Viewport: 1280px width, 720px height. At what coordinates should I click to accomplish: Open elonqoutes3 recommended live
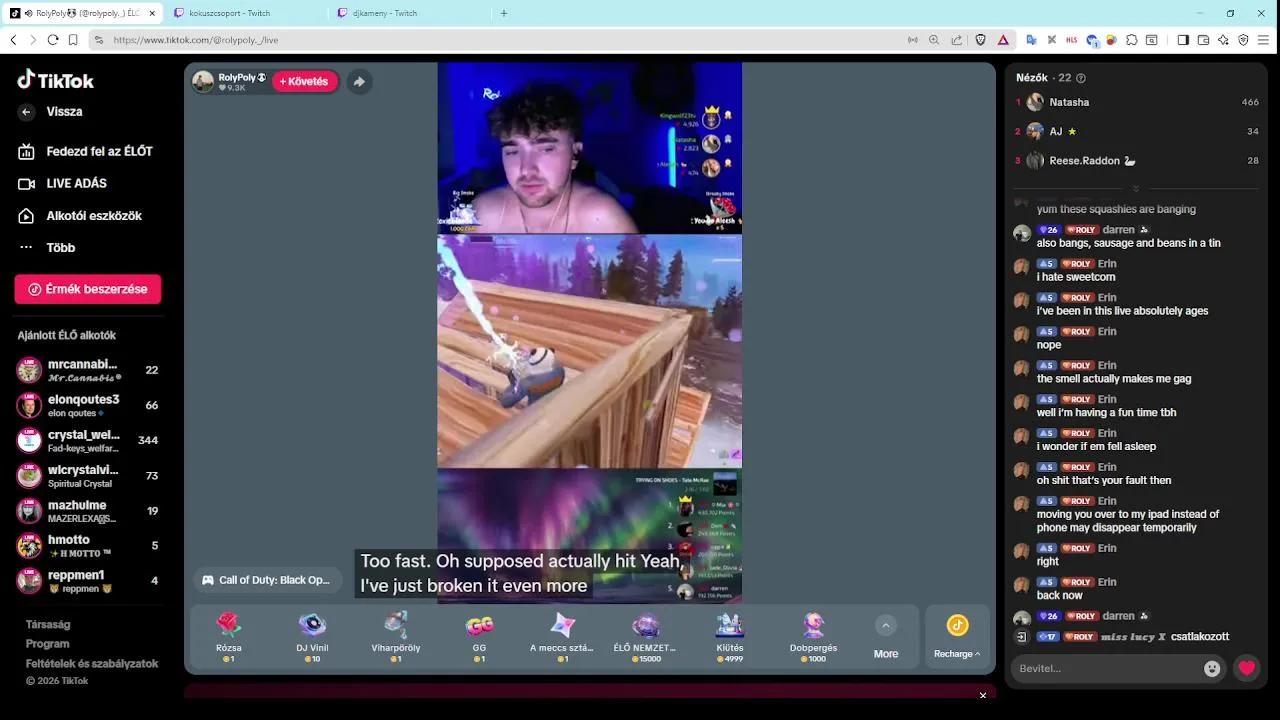pyautogui.click(x=88, y=405)
